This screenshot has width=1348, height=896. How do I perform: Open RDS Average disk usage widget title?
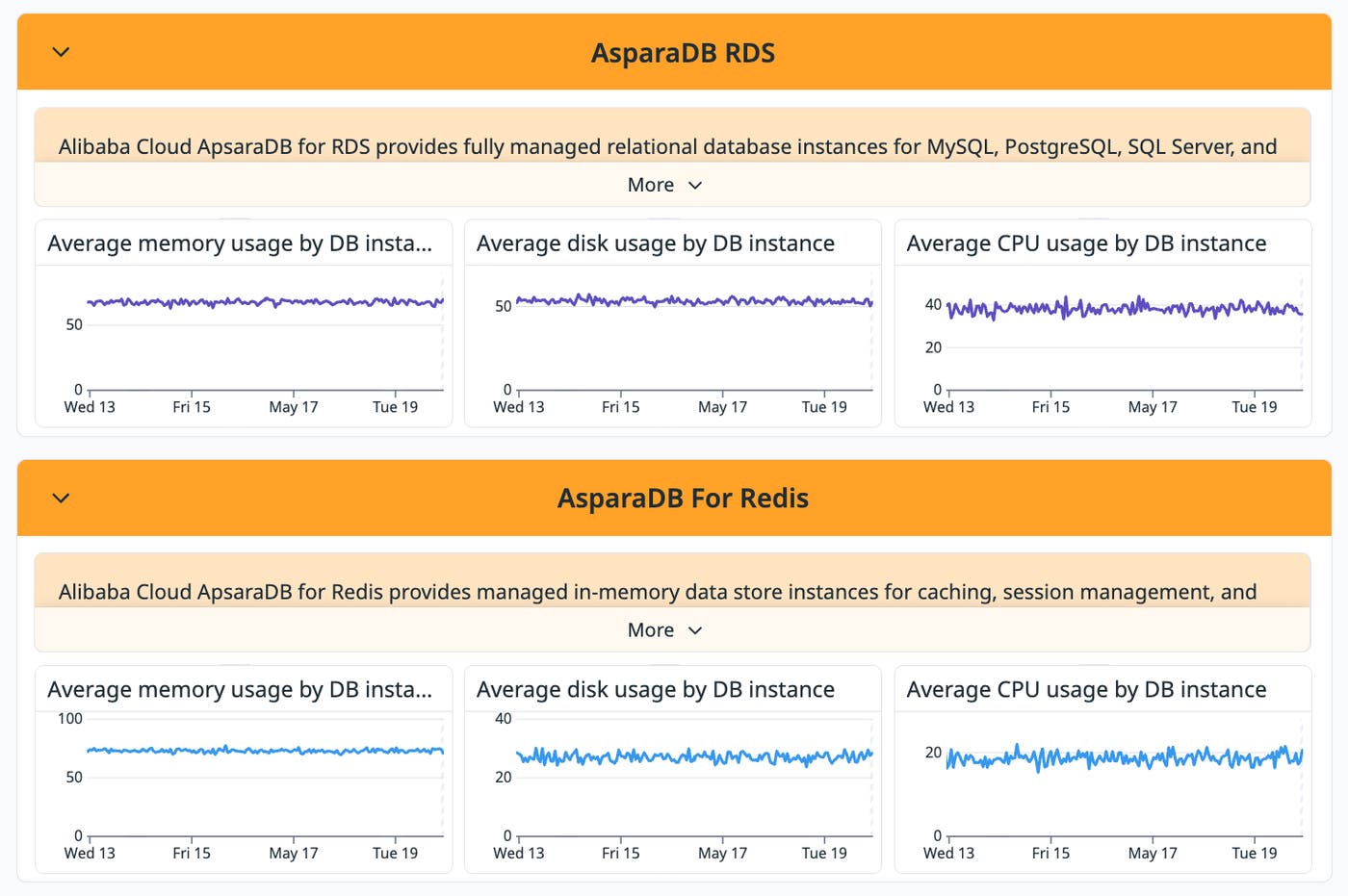coord(656,243)
